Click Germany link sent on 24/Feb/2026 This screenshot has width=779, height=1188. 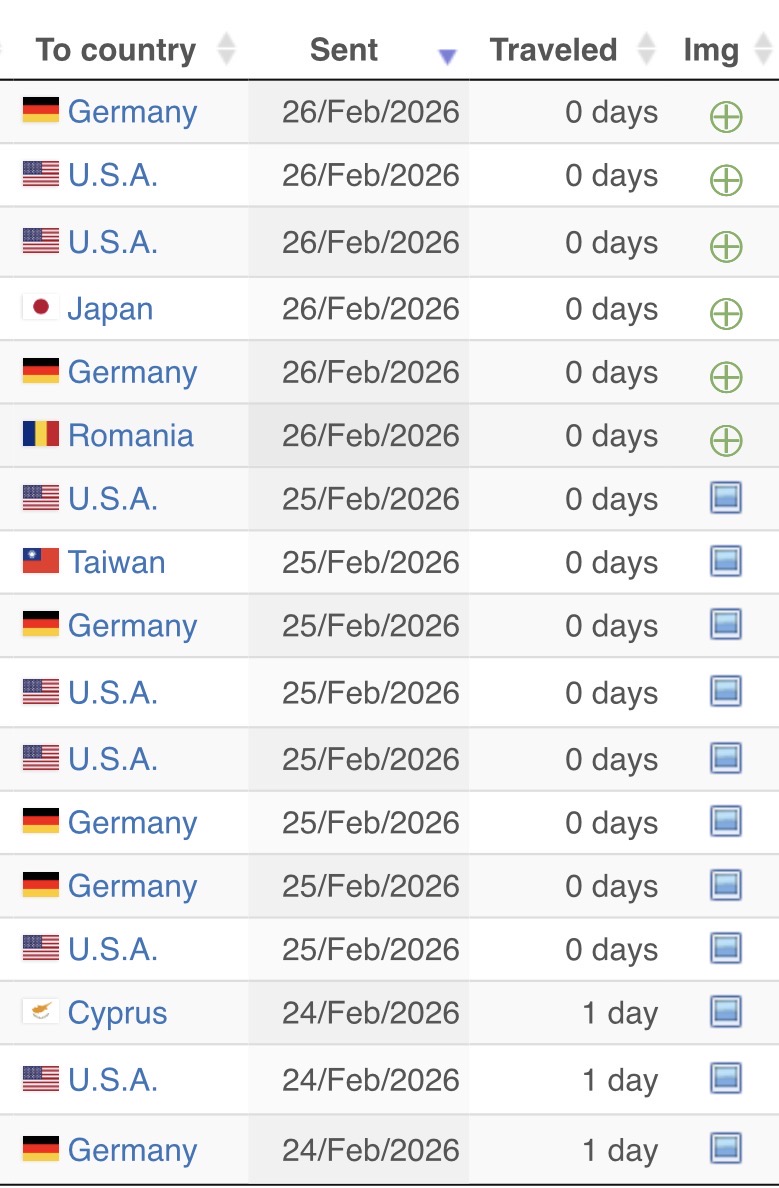(x=133, y=1150)
